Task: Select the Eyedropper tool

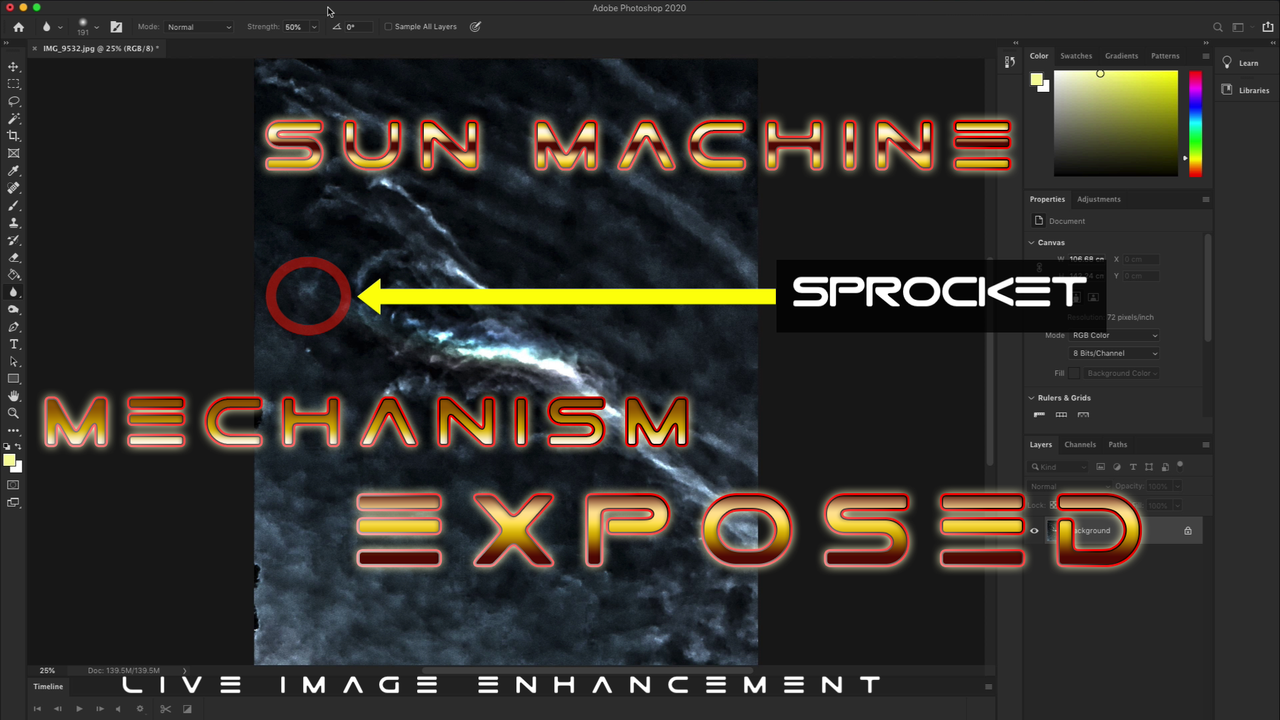Action: pos(14,171)
